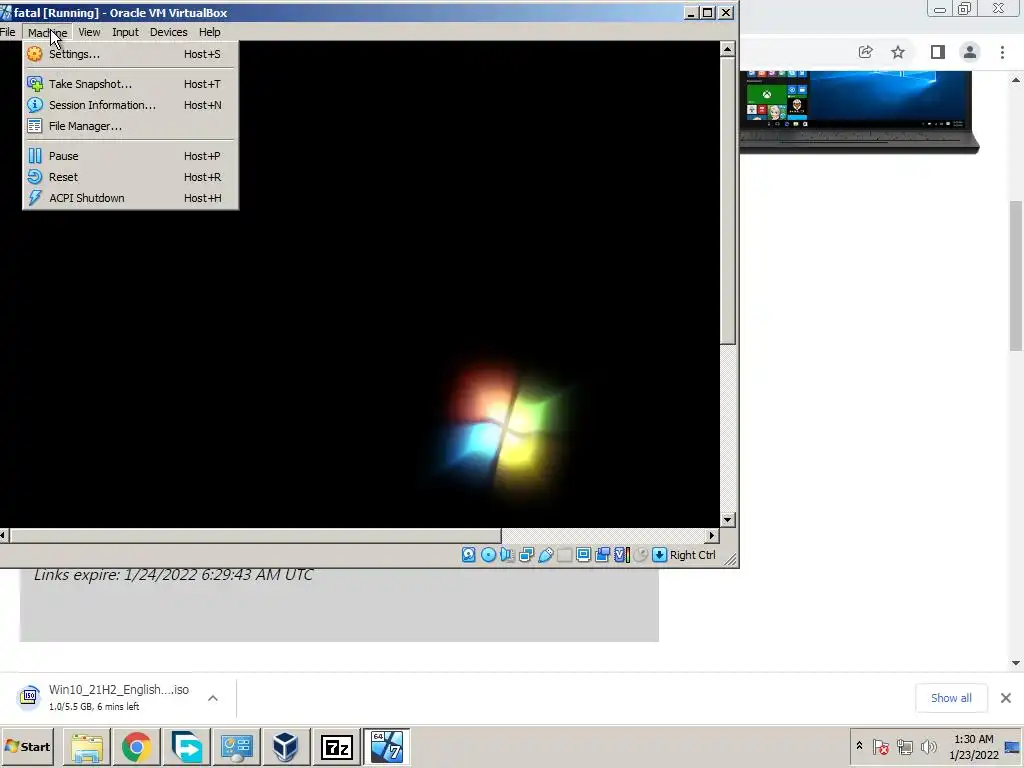Click the Windows Start button
The height and width of the screenshot is (768, 1024).
pyautogui.click(x=28, y=746)
